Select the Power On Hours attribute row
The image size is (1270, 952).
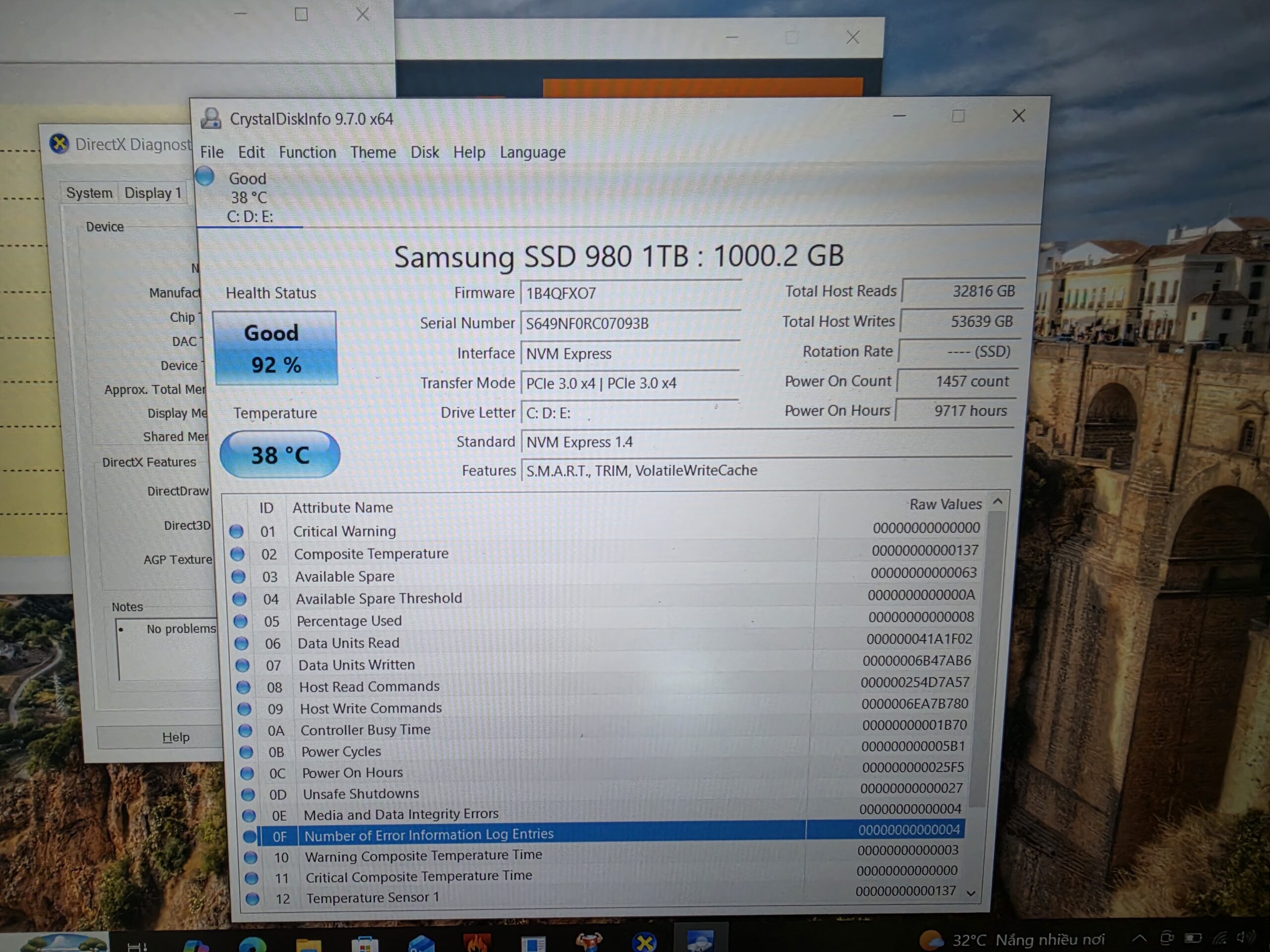coord(602,772)
